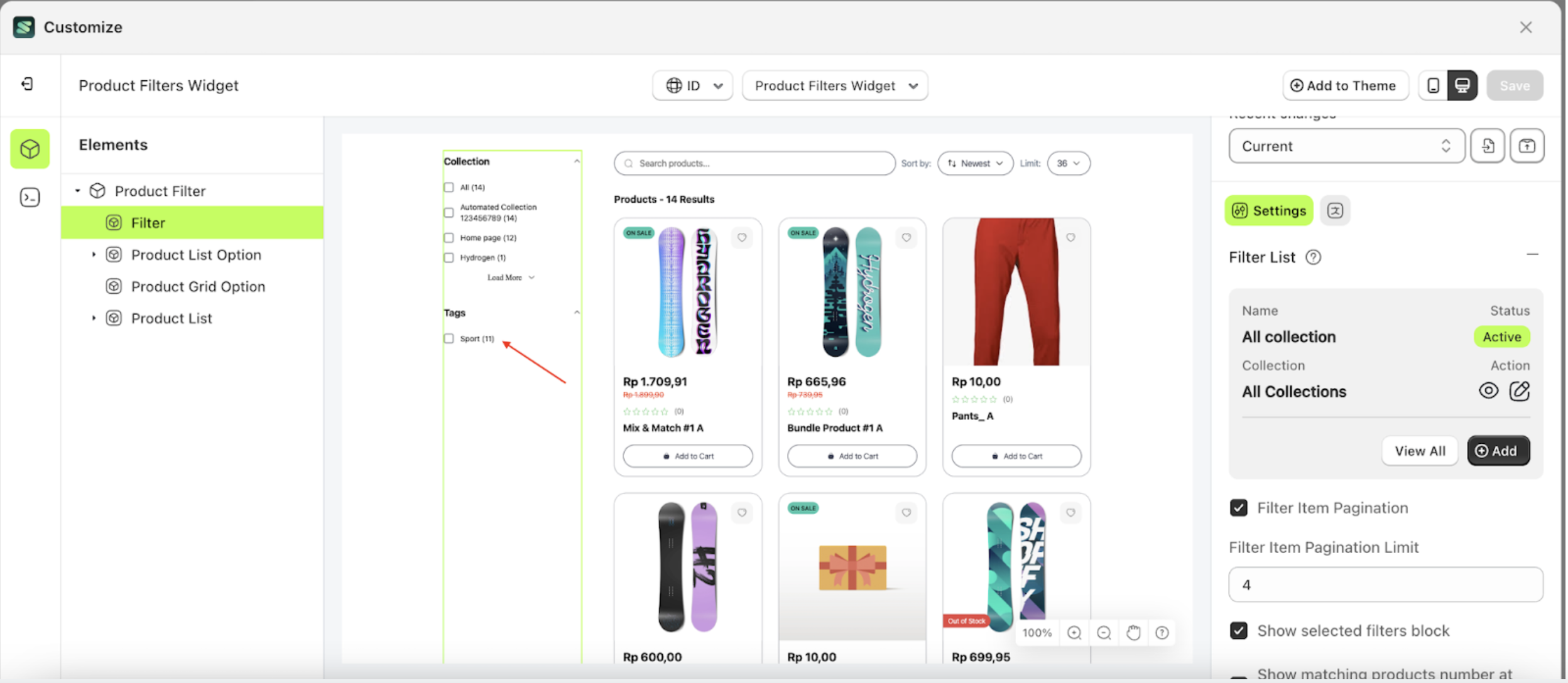Click the exit editor icon
This screenshot has height=683, width=1568.
click(28, 84)
